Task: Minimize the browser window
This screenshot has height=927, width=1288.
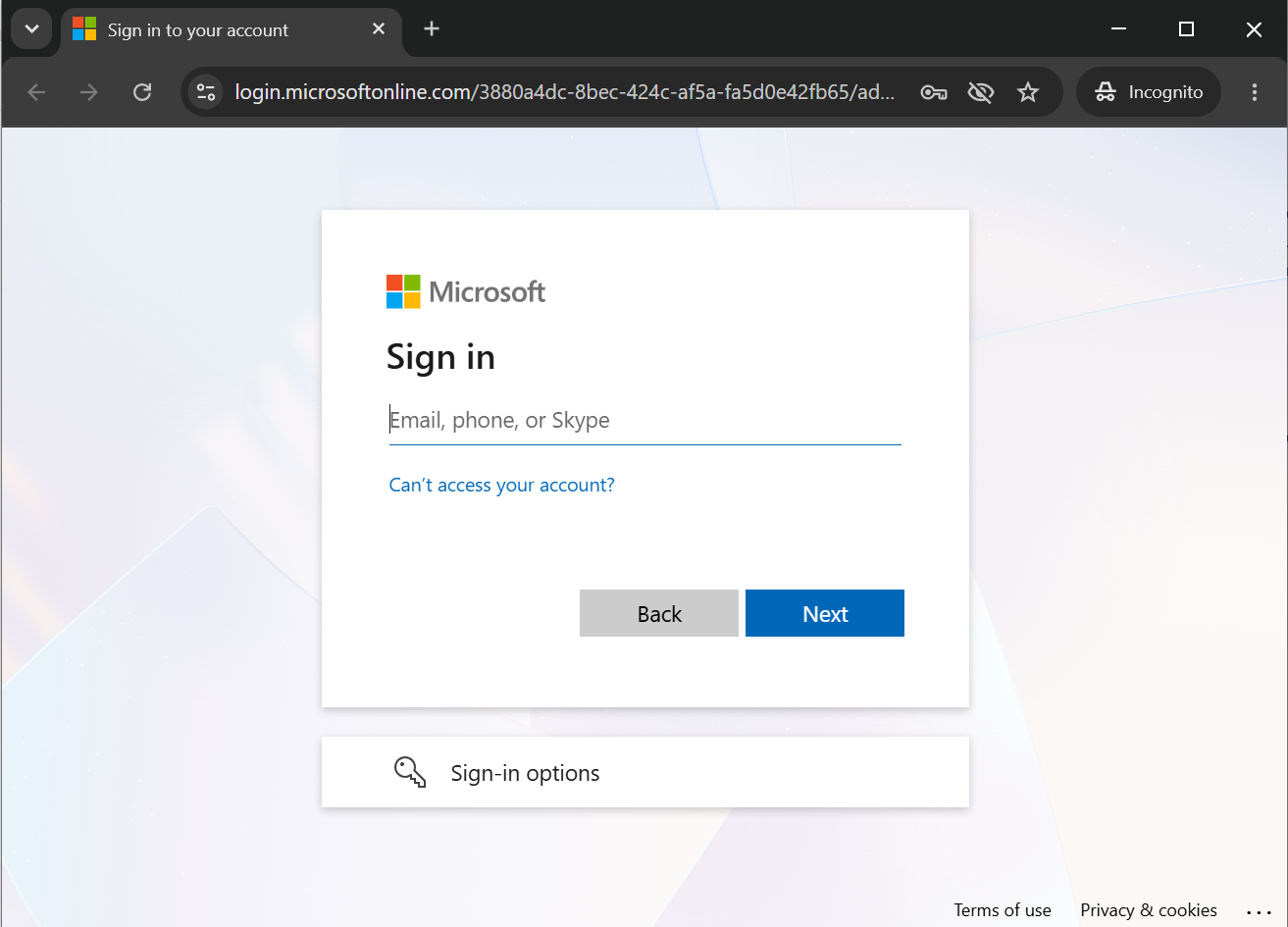Action: 1119,29
